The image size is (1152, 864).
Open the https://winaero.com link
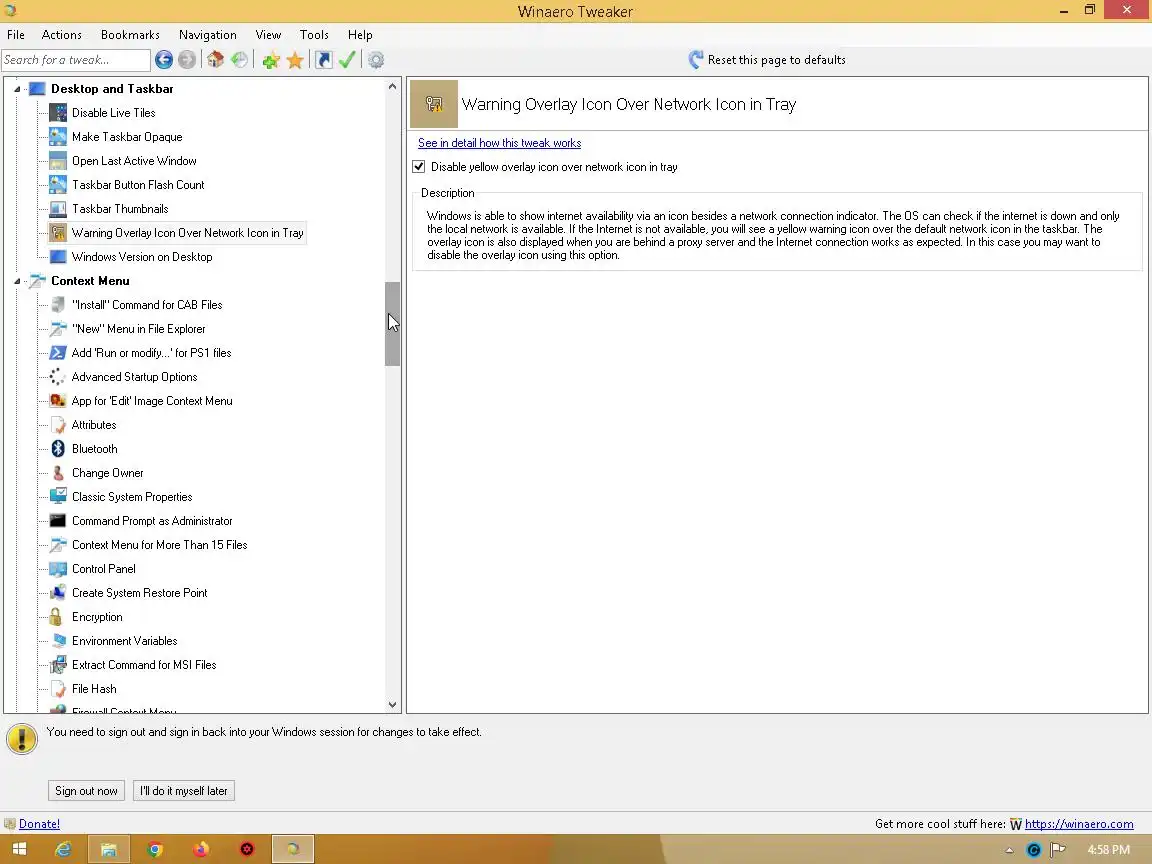coord(1079,824)
